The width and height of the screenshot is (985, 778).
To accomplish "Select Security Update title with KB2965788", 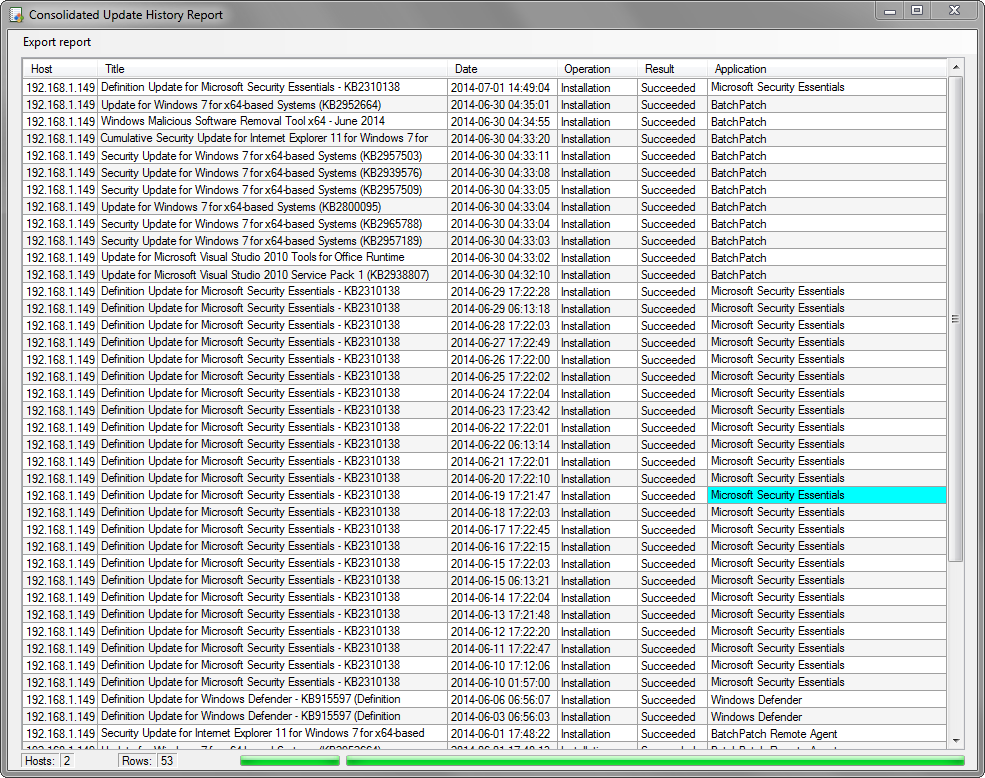I will 272,224.
